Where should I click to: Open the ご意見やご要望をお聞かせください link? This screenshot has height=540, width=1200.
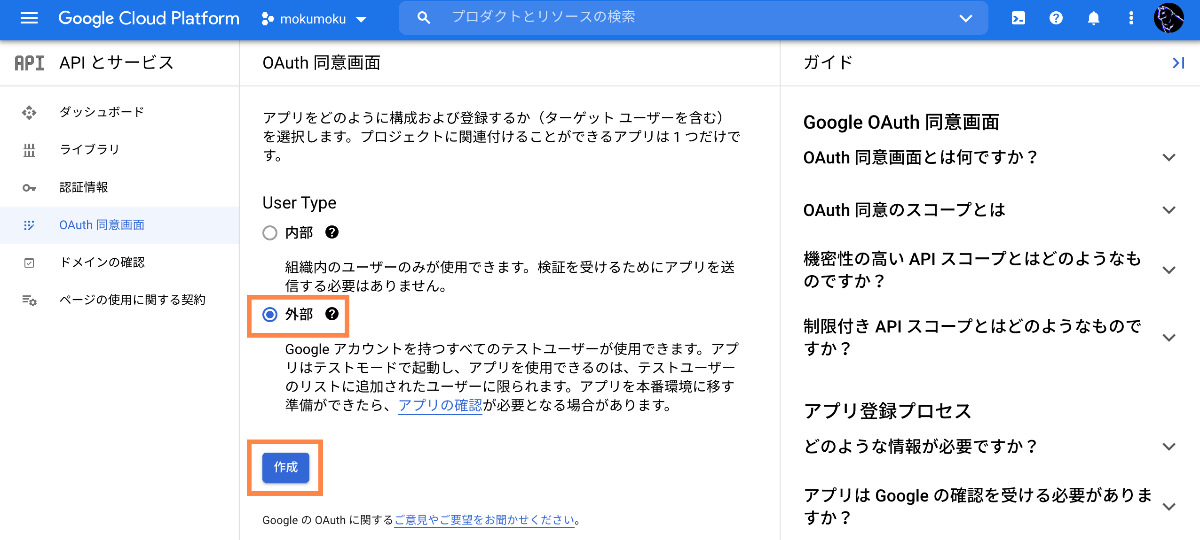point(485,520)
